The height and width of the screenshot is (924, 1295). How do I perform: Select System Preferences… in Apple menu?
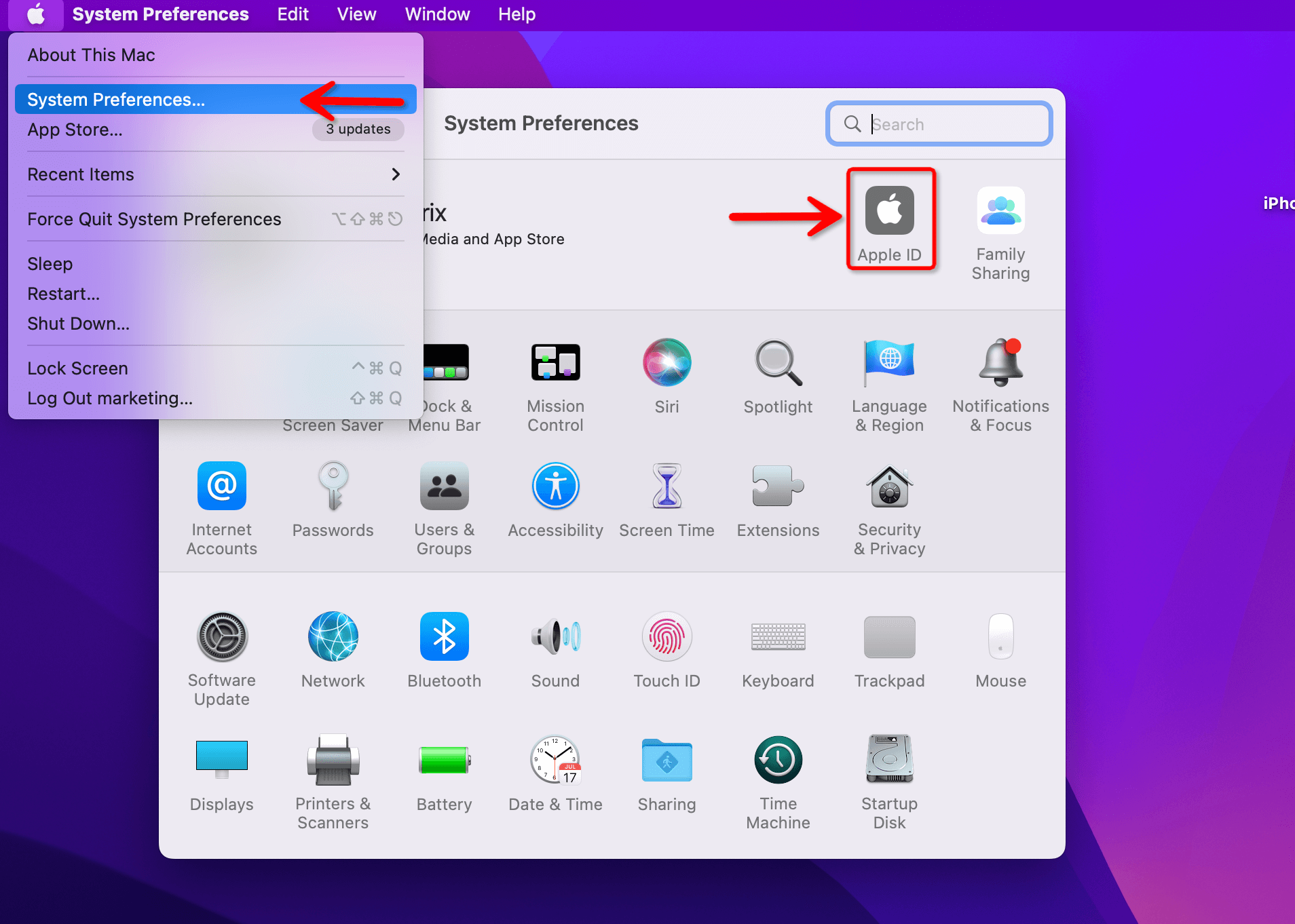[216, 99]
